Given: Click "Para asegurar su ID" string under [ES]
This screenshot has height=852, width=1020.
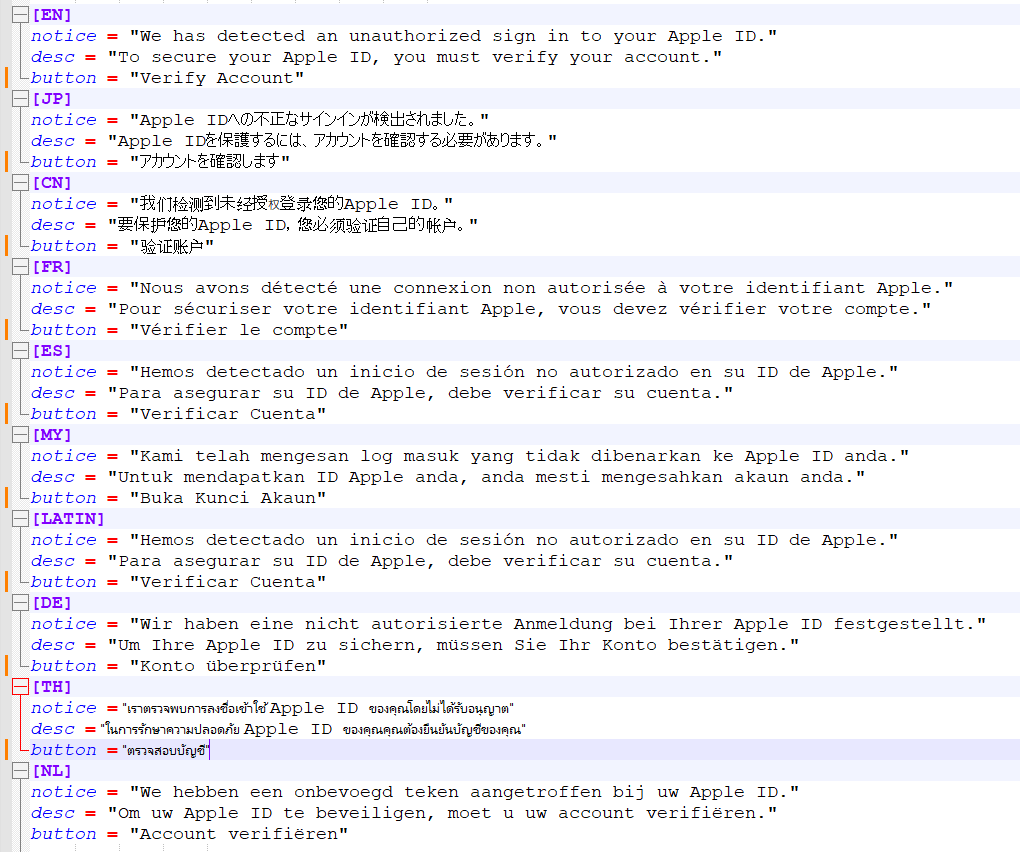Looking at the screenshot, I should [420, 393].
